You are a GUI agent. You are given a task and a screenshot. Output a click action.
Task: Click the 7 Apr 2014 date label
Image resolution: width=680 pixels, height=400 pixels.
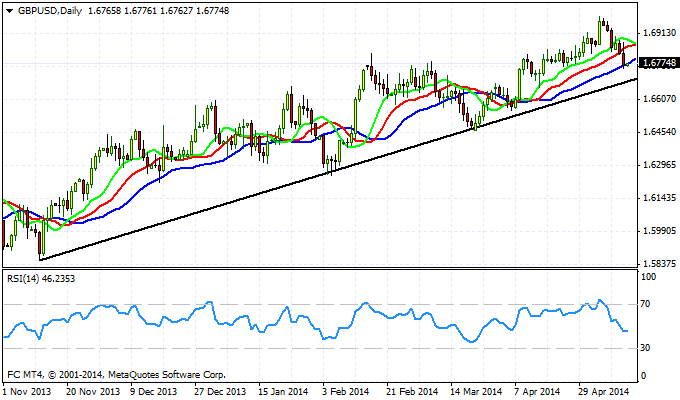click(x=537, y=391)
